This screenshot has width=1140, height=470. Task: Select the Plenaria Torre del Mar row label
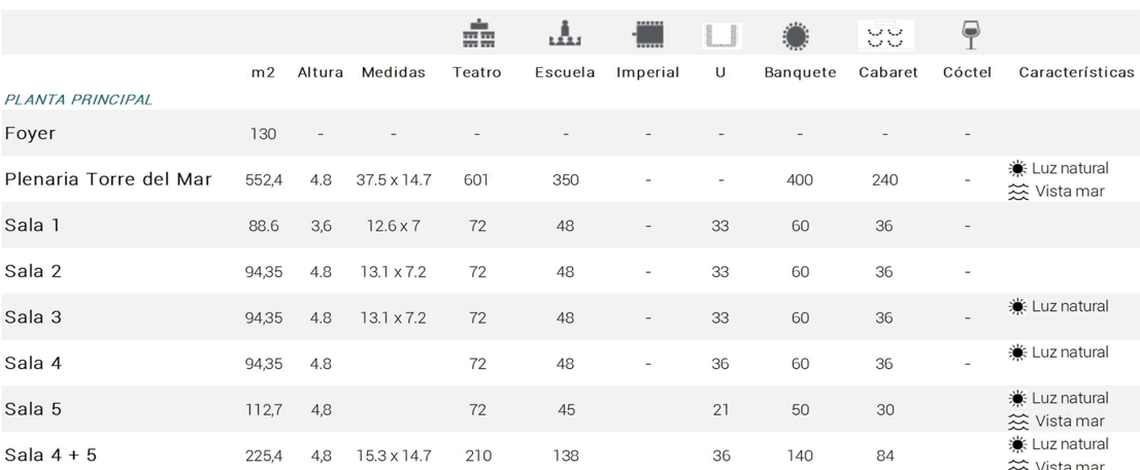108,180
